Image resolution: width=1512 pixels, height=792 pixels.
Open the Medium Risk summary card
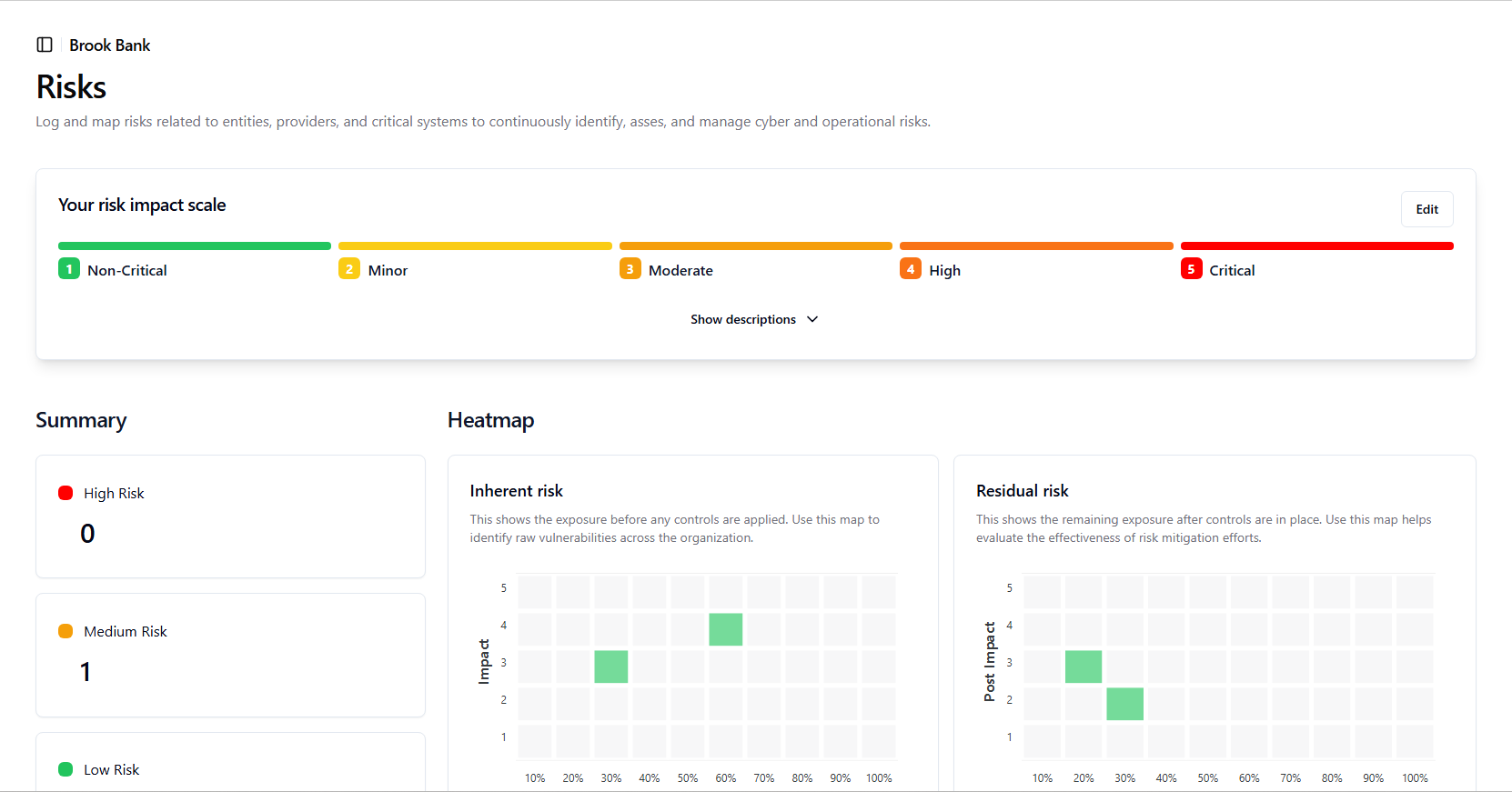[x=230, y=655]
